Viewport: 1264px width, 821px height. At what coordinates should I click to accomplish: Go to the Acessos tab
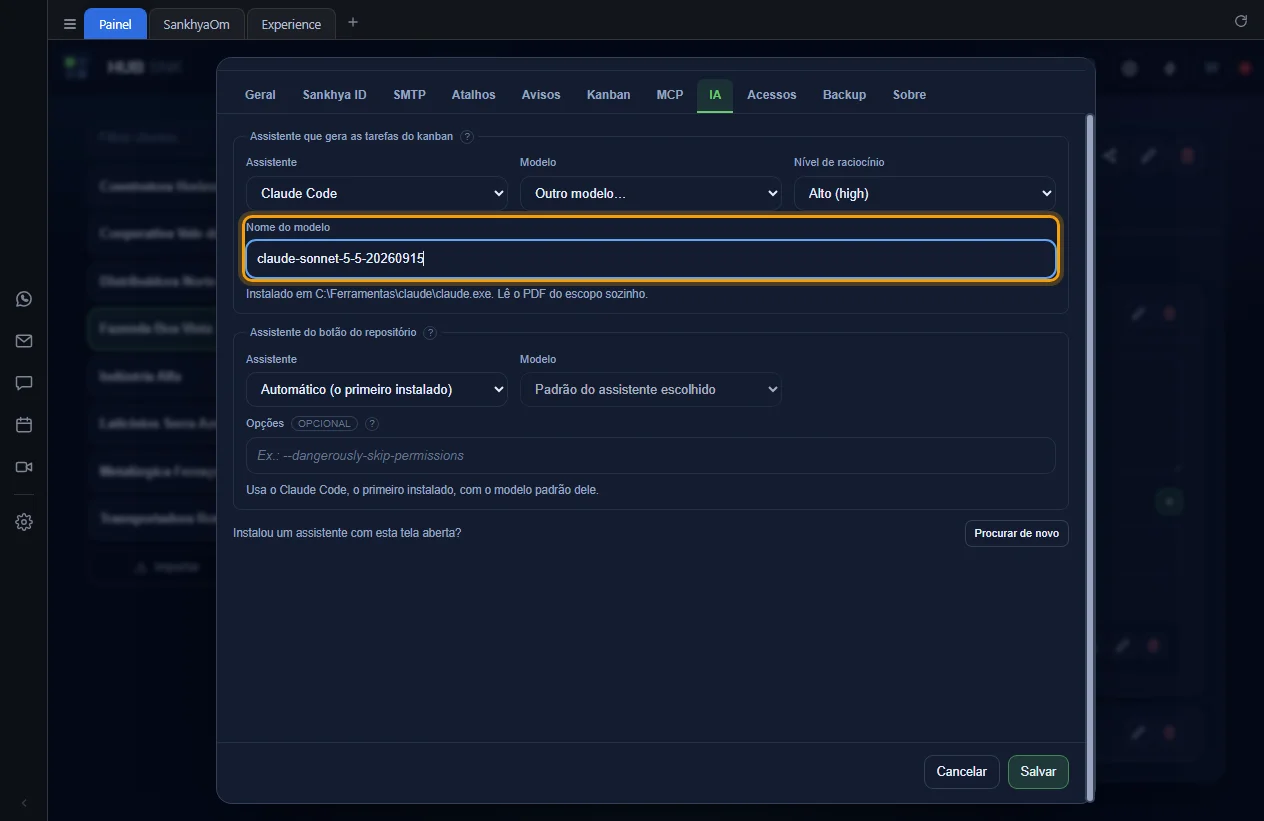(x=772, y=95)
